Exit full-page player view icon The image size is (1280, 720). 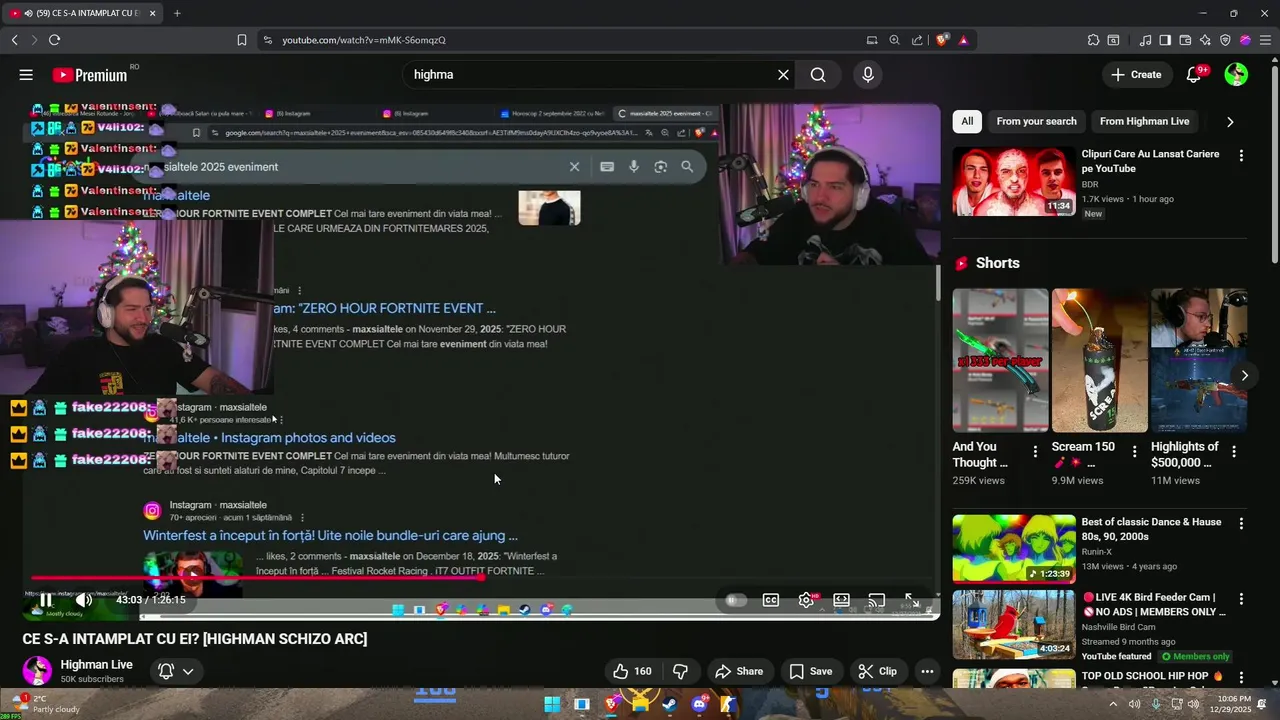coord(912,600)
